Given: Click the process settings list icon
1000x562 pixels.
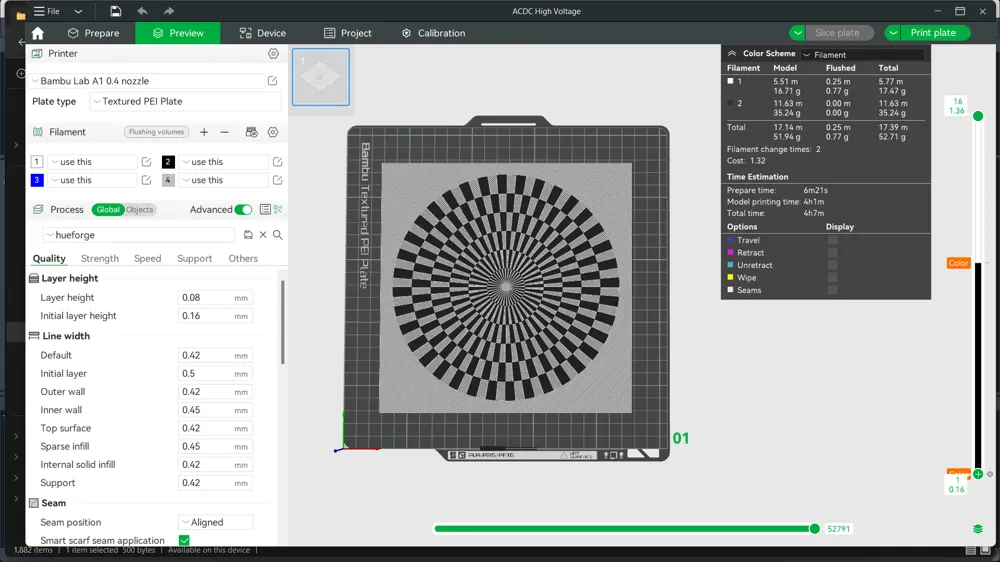Looking at the screenshot, I should pyautogui.click(x=265, y=209).
